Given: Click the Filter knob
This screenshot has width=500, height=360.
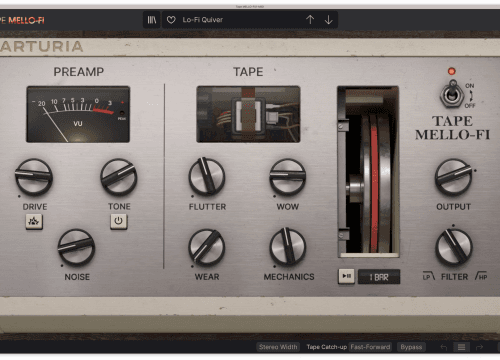Looking at the screenshot, I should coord(454,247).
